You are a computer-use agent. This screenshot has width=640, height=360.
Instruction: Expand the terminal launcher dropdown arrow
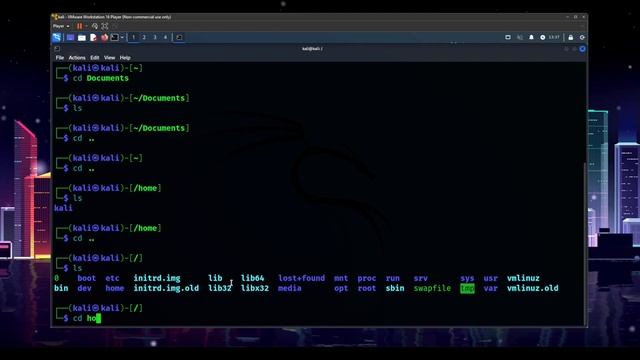pos(122,38)
